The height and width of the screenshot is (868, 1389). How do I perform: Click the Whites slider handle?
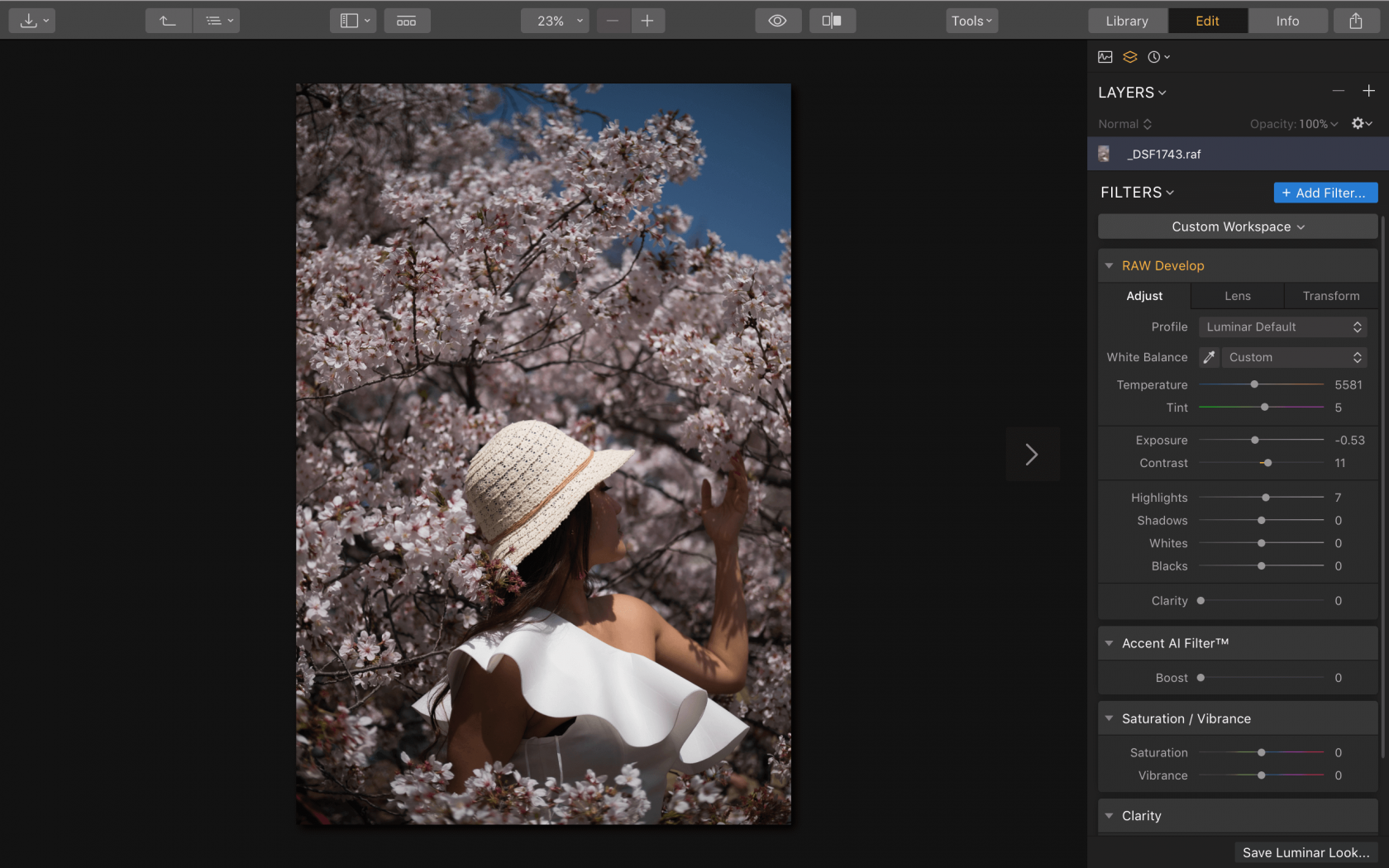click(x=1262, y=543)
